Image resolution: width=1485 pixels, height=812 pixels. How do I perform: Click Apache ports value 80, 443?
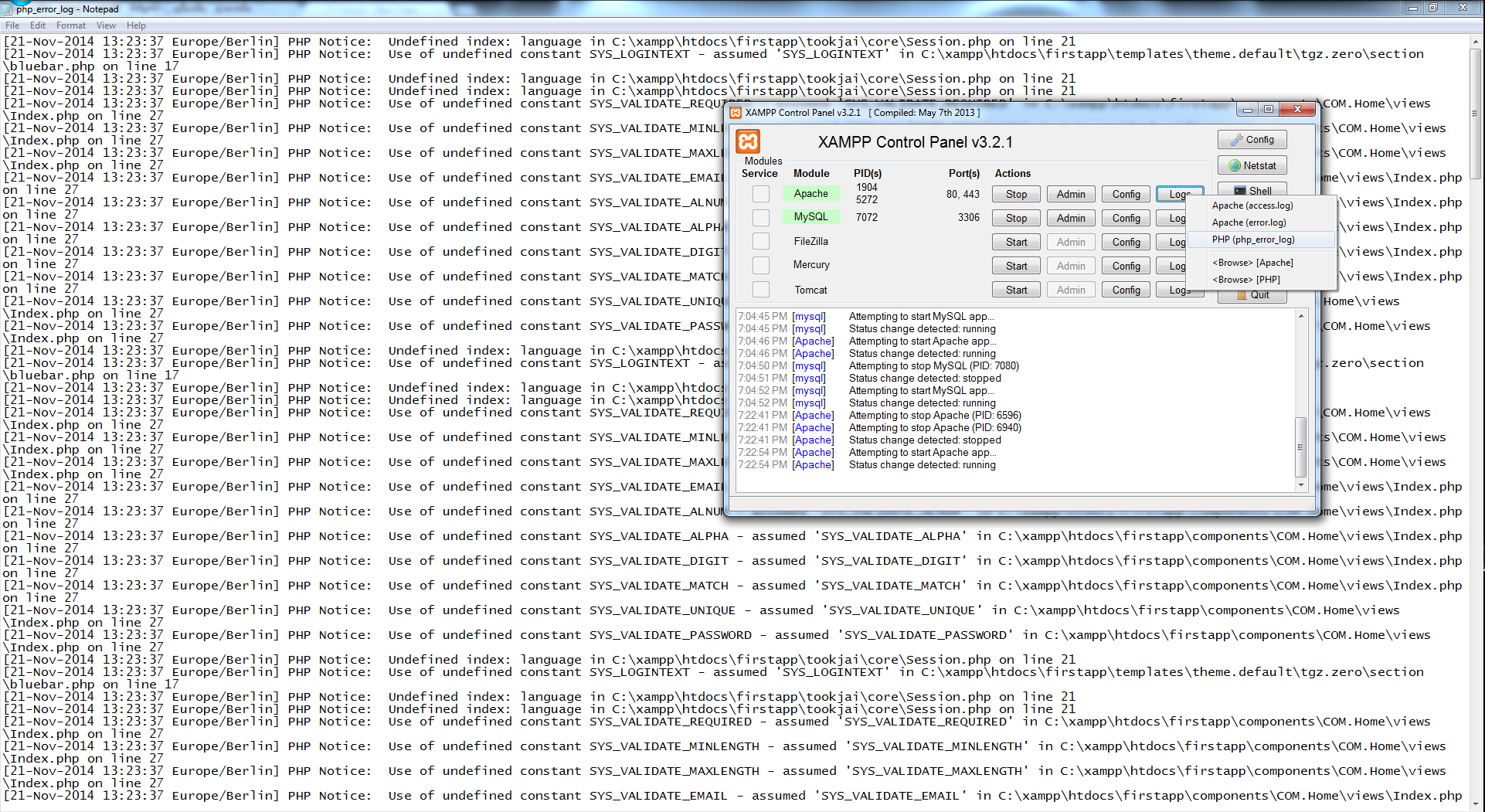click(x=963, y=195)
